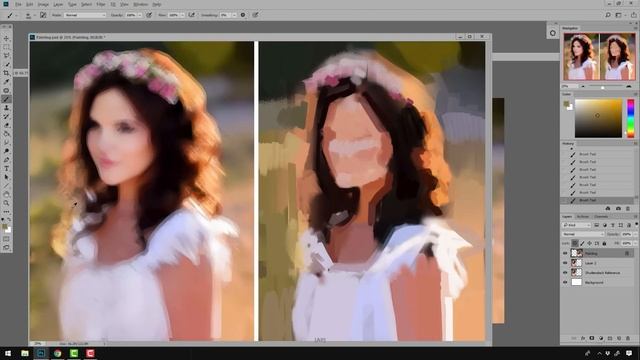Viewport: 640px width, 360px height.
Task: Change screen mode from toolbox bottom
Action: (x=6, y=248)
